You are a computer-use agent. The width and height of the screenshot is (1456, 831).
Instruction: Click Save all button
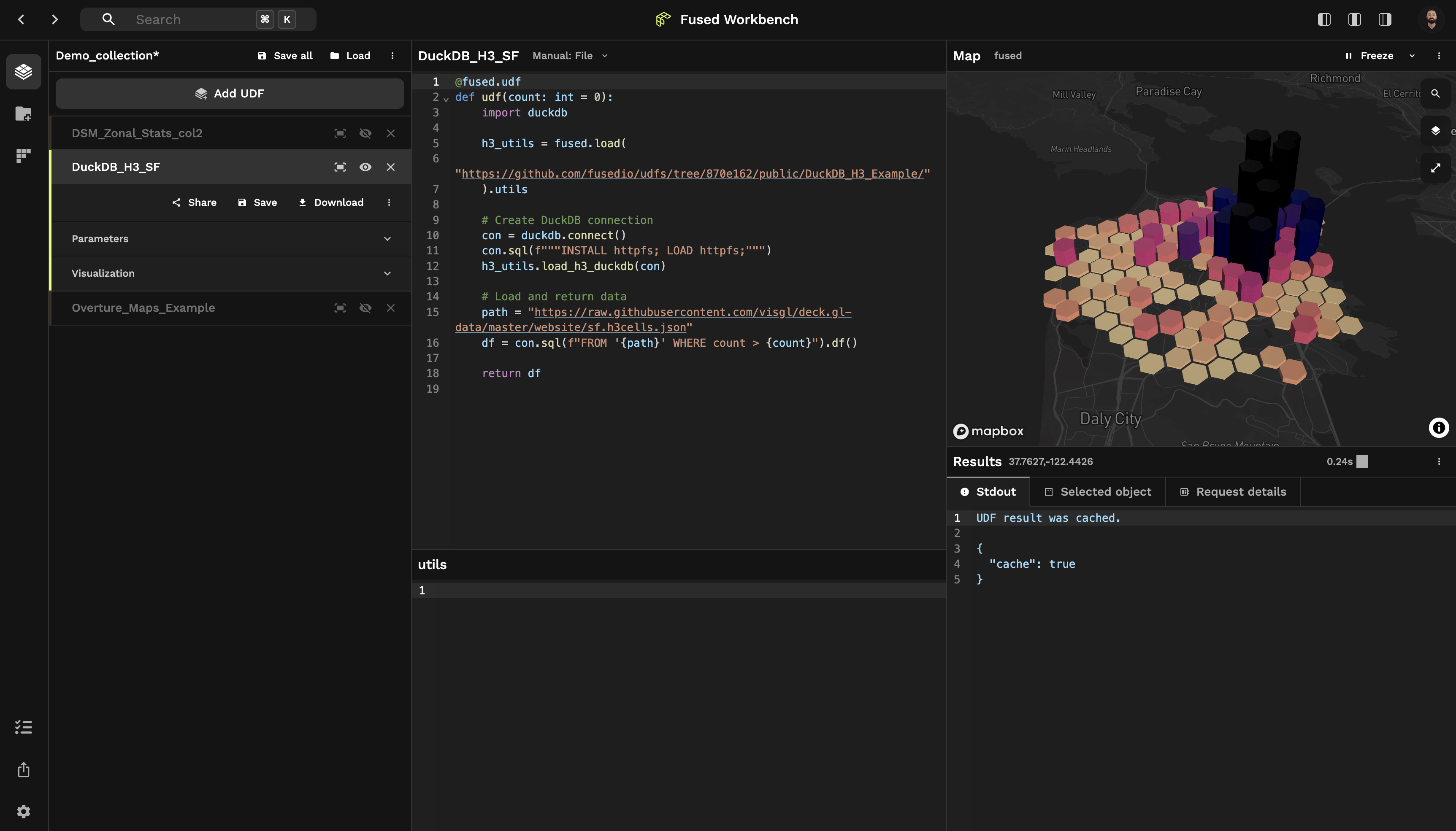point(285,55)
